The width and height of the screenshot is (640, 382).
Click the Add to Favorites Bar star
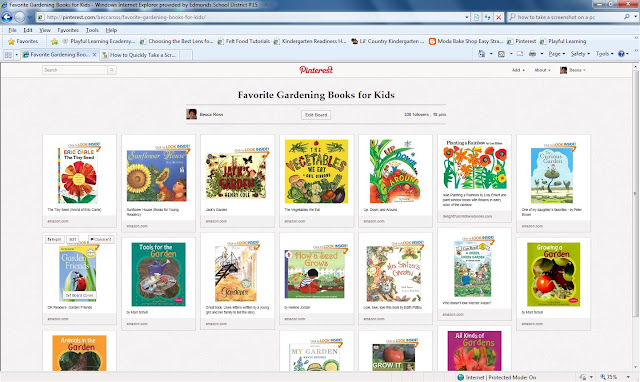(x=54, y=41)
